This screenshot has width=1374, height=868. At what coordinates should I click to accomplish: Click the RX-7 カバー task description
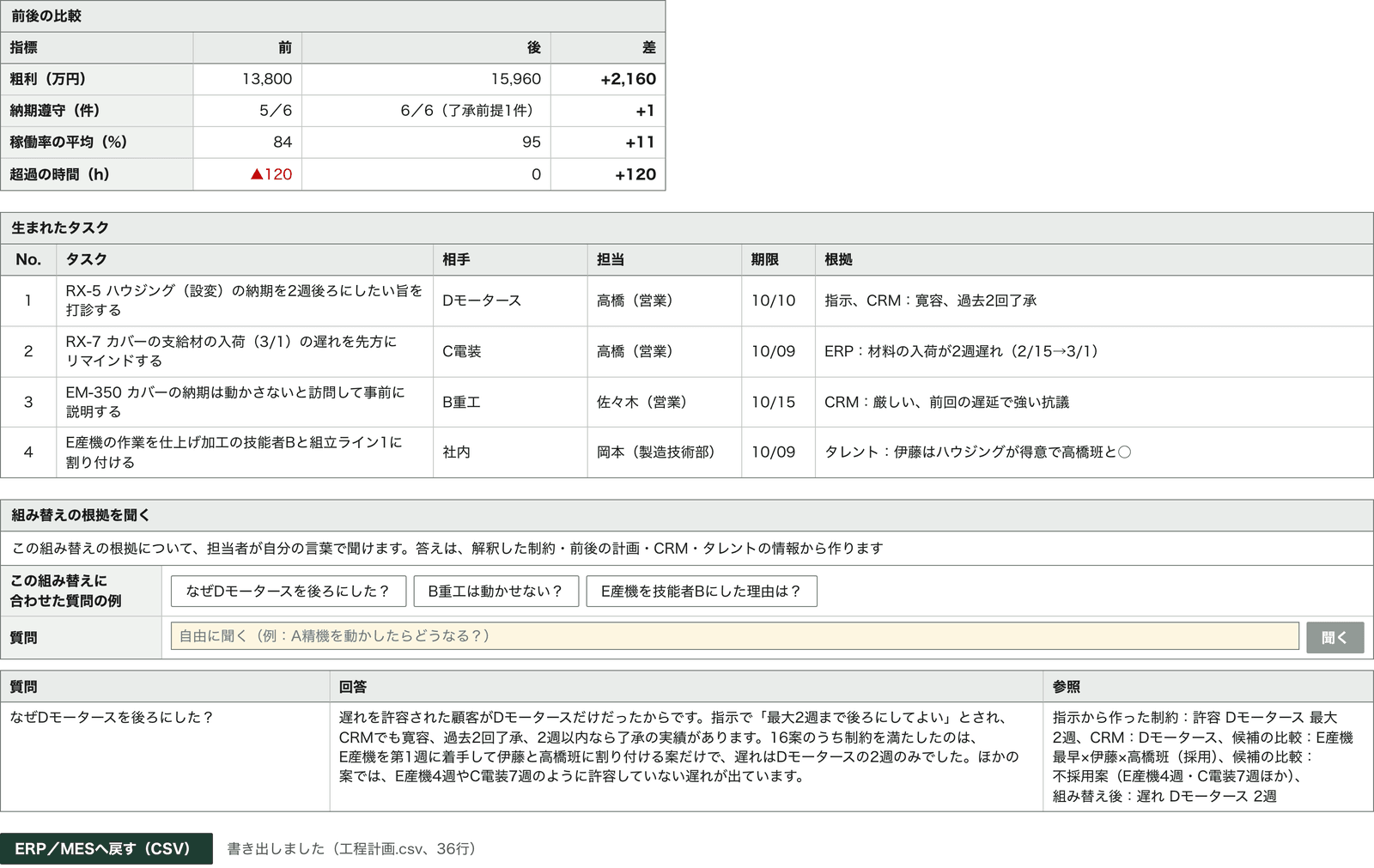[x=232, y=351]
